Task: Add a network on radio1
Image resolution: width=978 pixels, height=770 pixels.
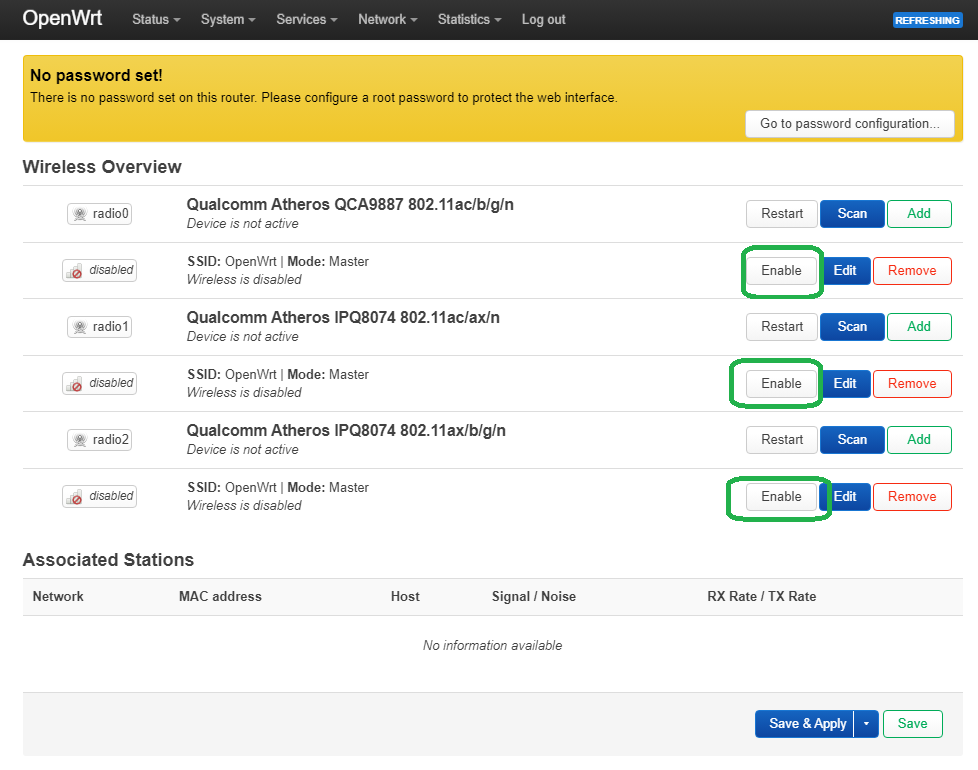Action: pyautogui.click(x=919, y=327)
